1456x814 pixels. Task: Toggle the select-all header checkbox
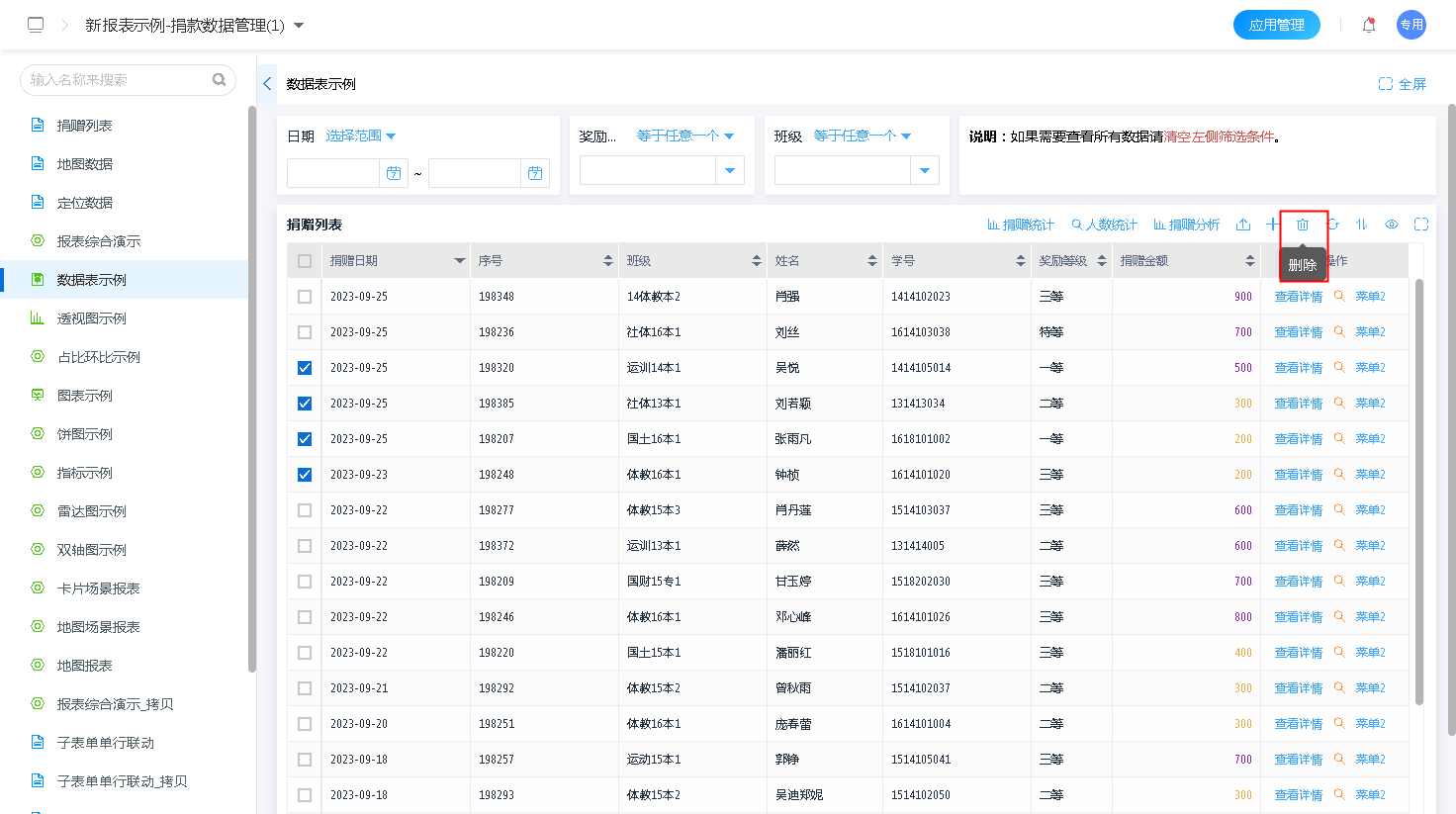(305, 261)
